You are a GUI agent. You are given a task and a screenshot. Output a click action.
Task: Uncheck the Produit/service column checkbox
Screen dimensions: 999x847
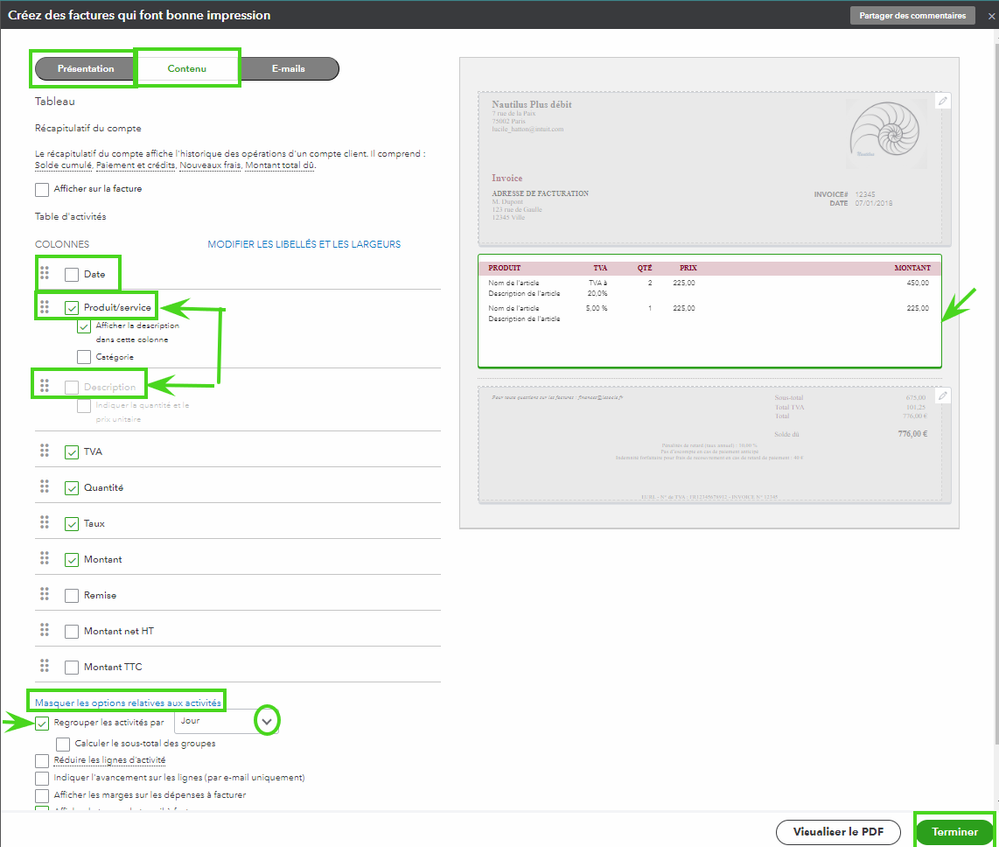tap(71, 308)
